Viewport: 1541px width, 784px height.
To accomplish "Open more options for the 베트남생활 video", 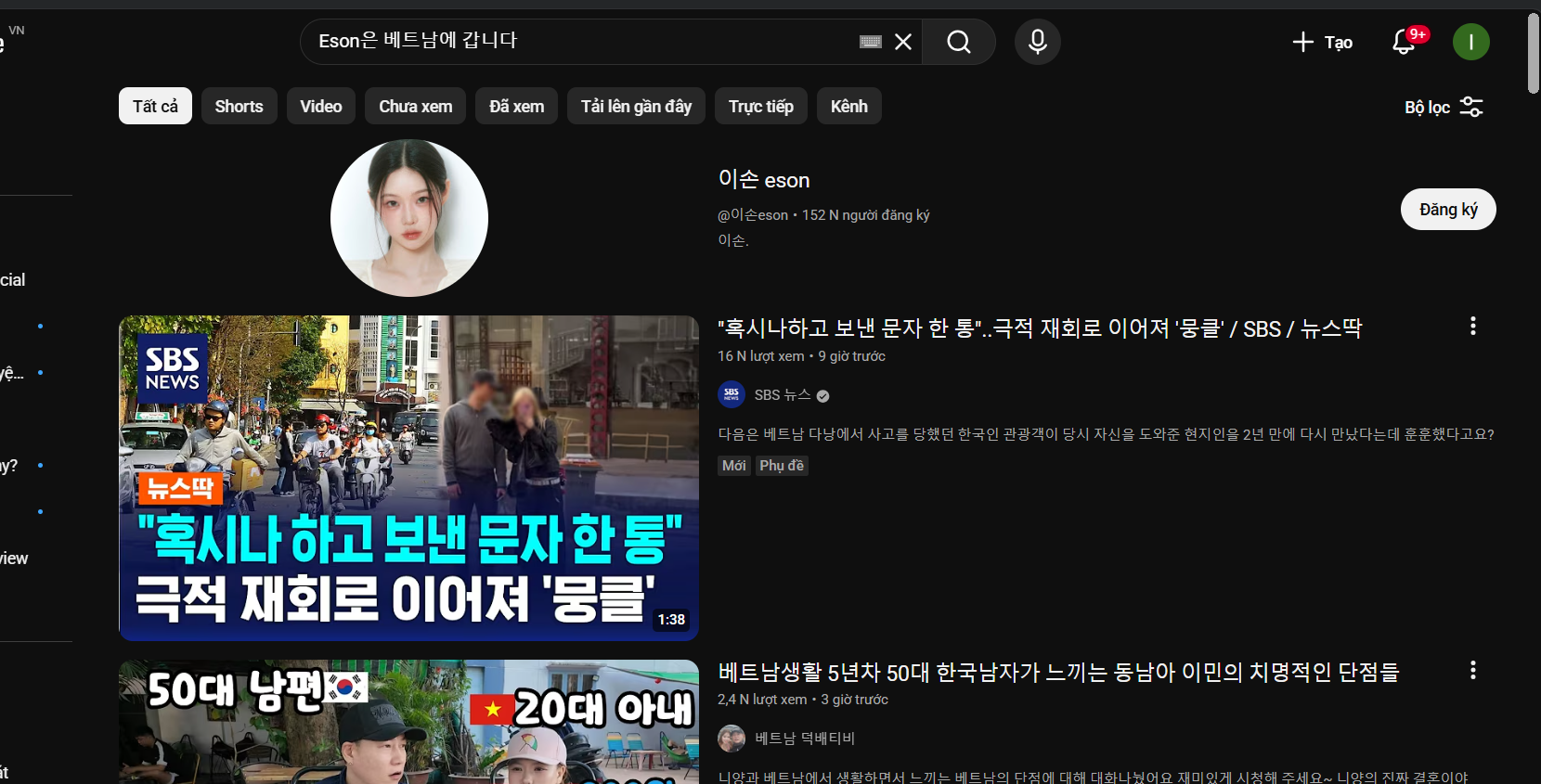I will [x=1473, y=670].
